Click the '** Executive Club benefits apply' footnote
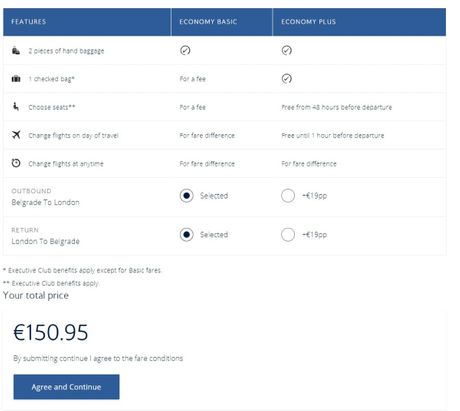 51,283
